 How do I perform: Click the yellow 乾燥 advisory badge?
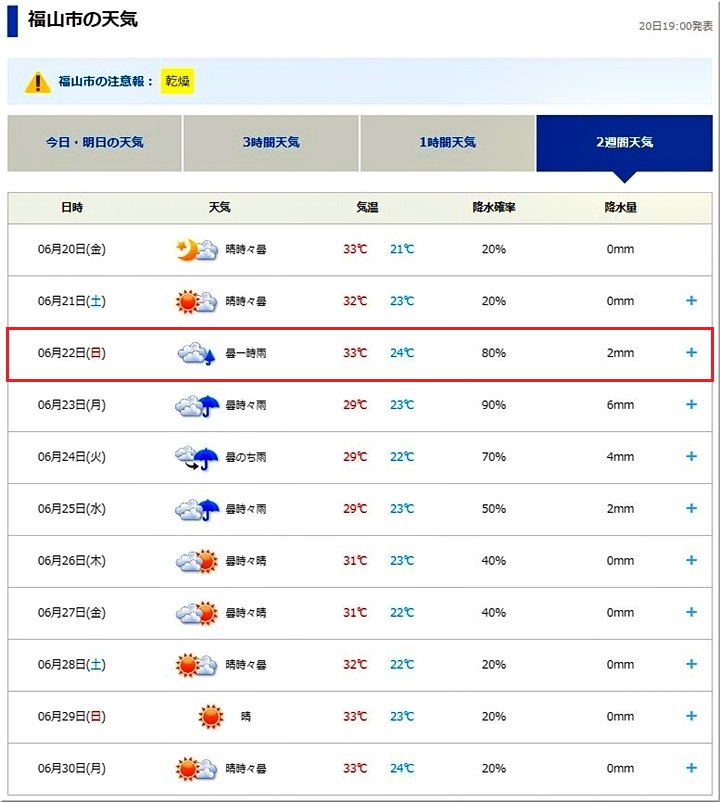pos(178,81)
